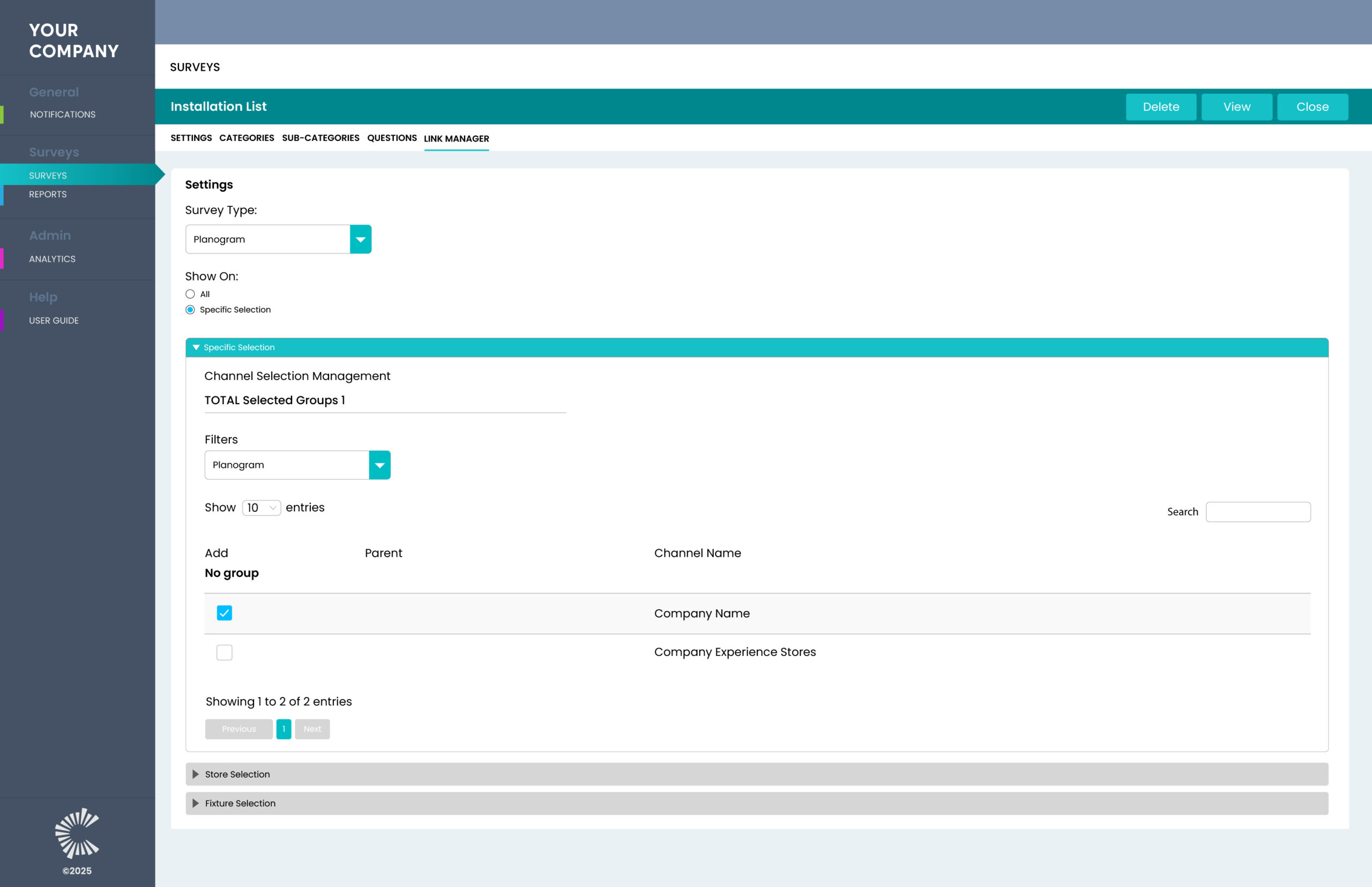
Task: Click the No group label
Action: [x=232, y=573]
